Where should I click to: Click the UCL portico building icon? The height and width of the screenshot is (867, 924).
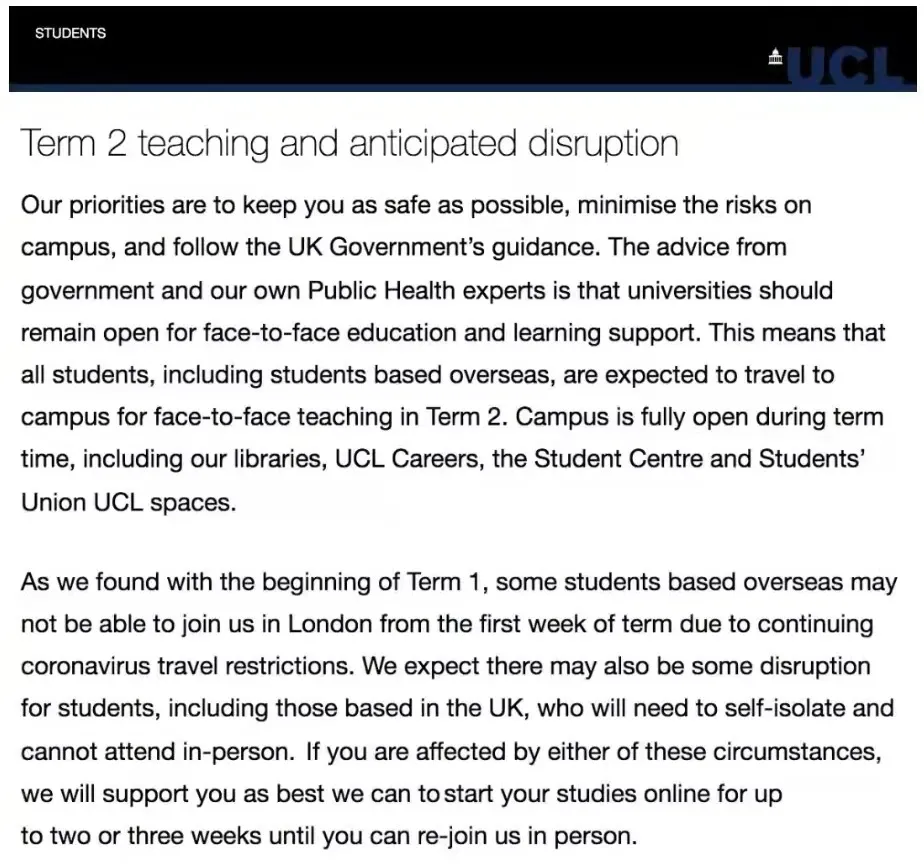pos(775,58)
